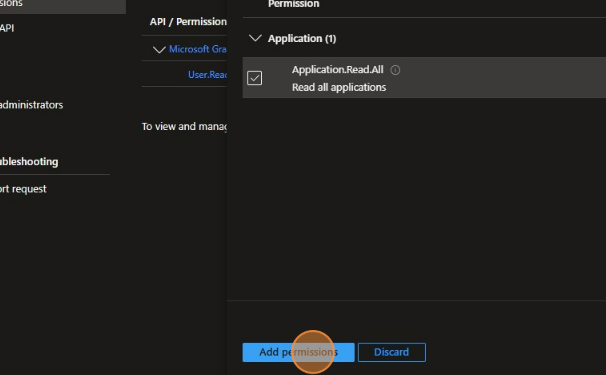
Task: Click the info icon beside Application.Read.All
Action: coord(395,70)
